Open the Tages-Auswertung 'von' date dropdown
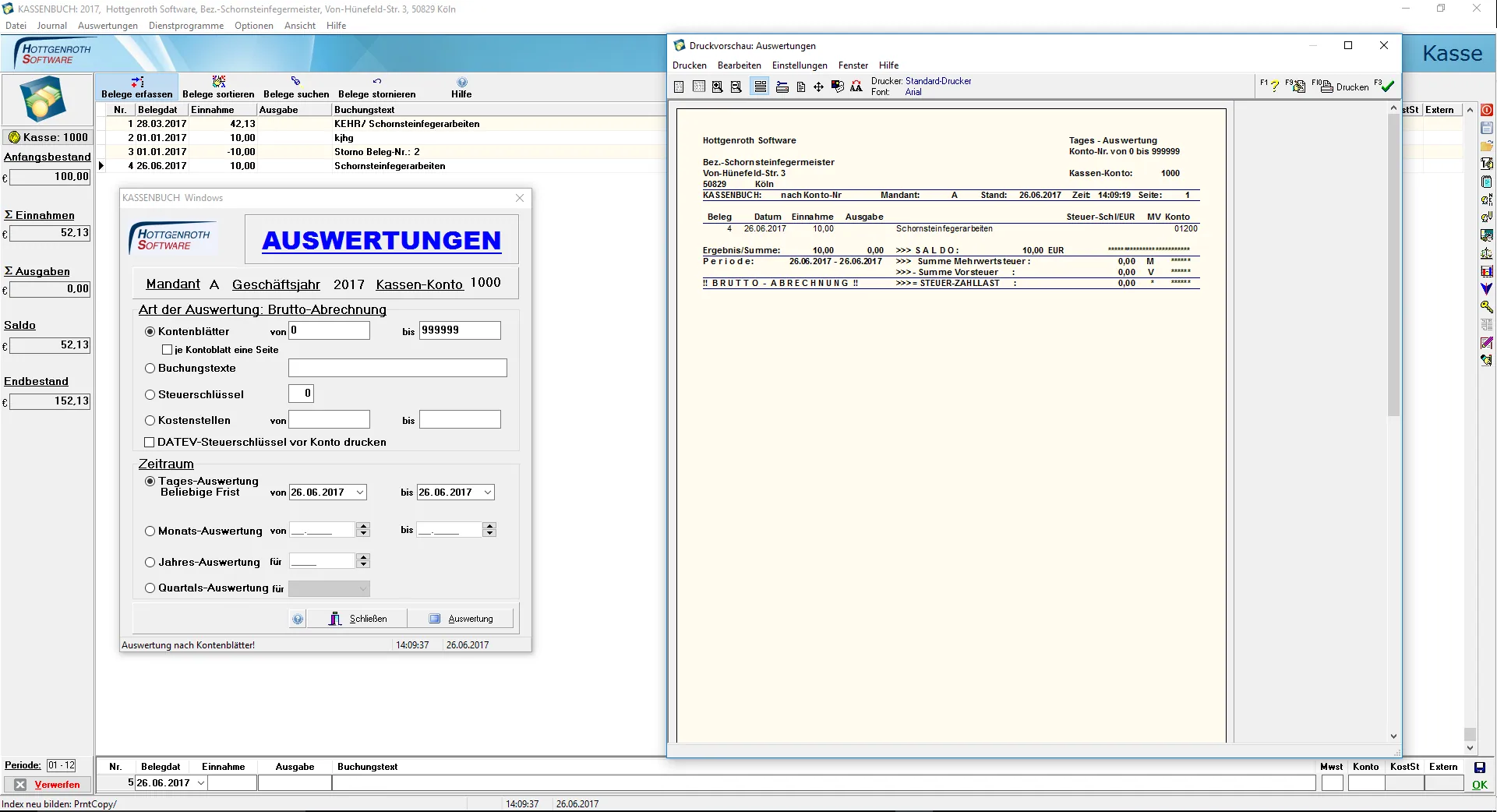1497x812 pixels. tap(359, 492)
